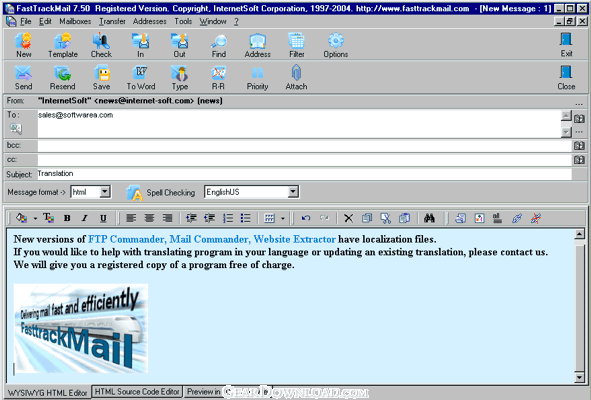Image resolution: width=591 pixels, height=400 pixels.
Task: Click the Options toolbar button
Action: click(335, 45)
